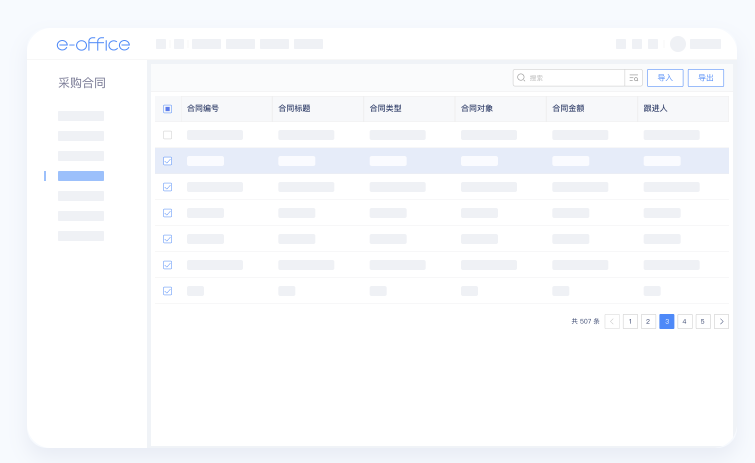Viewport: 755px width, 463px height.
Task: Jump to page 5 in pagination
Action: [703, 321]
